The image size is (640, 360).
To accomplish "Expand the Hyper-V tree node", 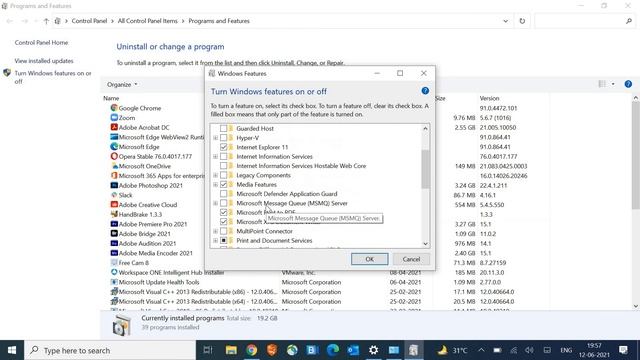I will pyautogui.click(x=215, y=138).
